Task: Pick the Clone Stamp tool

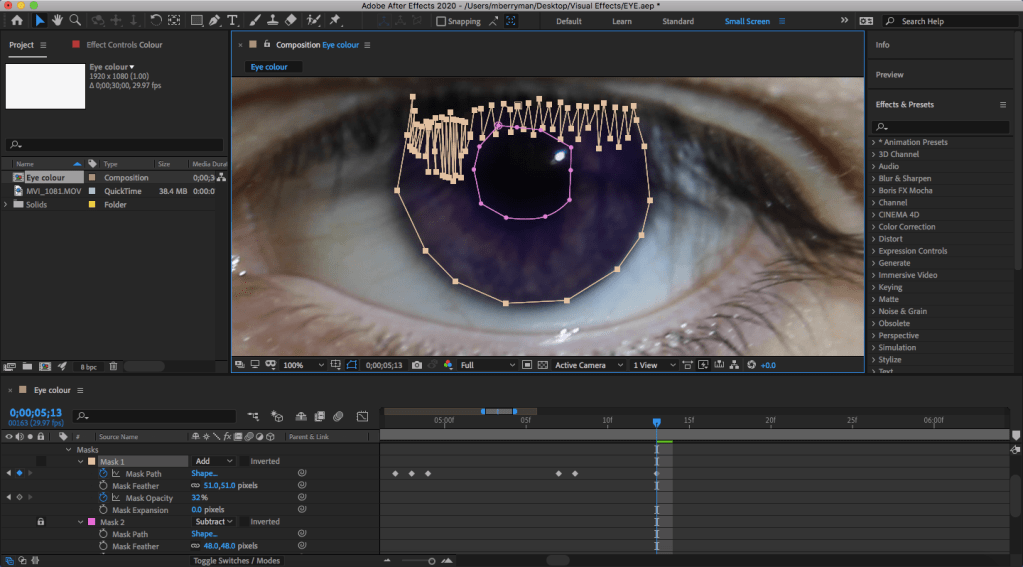Action: pyautogui.click(x=273, y=20)
